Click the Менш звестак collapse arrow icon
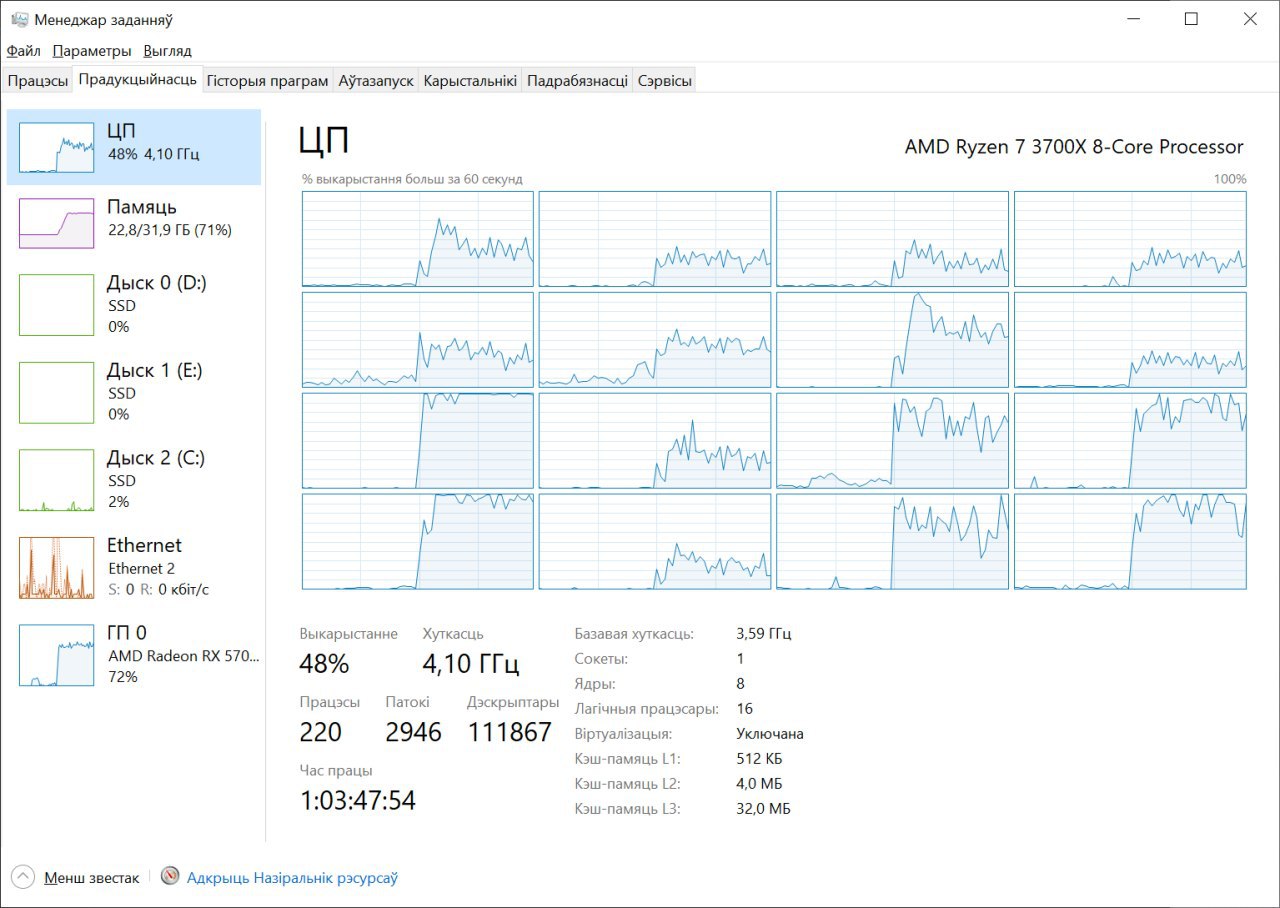The image size is (1280, 908). point(23,877)
